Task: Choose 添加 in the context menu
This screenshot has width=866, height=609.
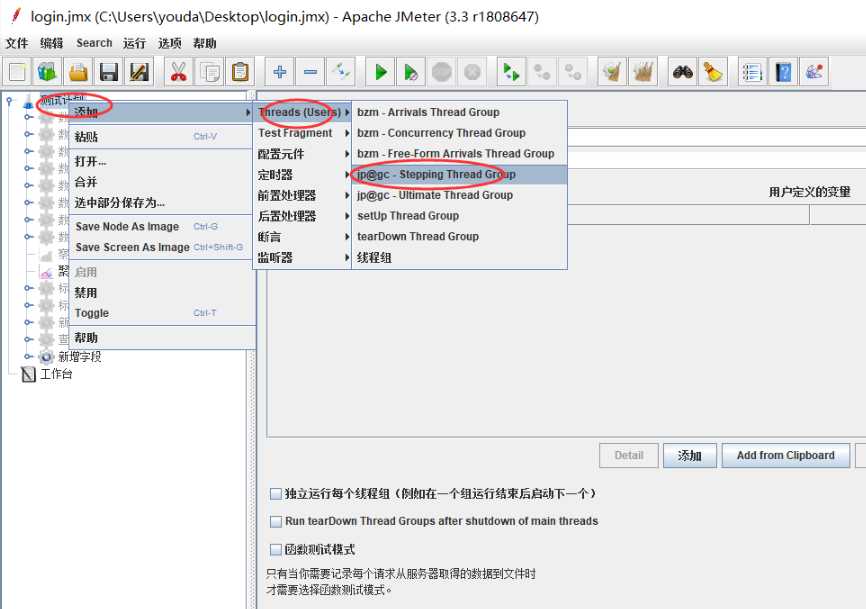Action: point(161,113)
